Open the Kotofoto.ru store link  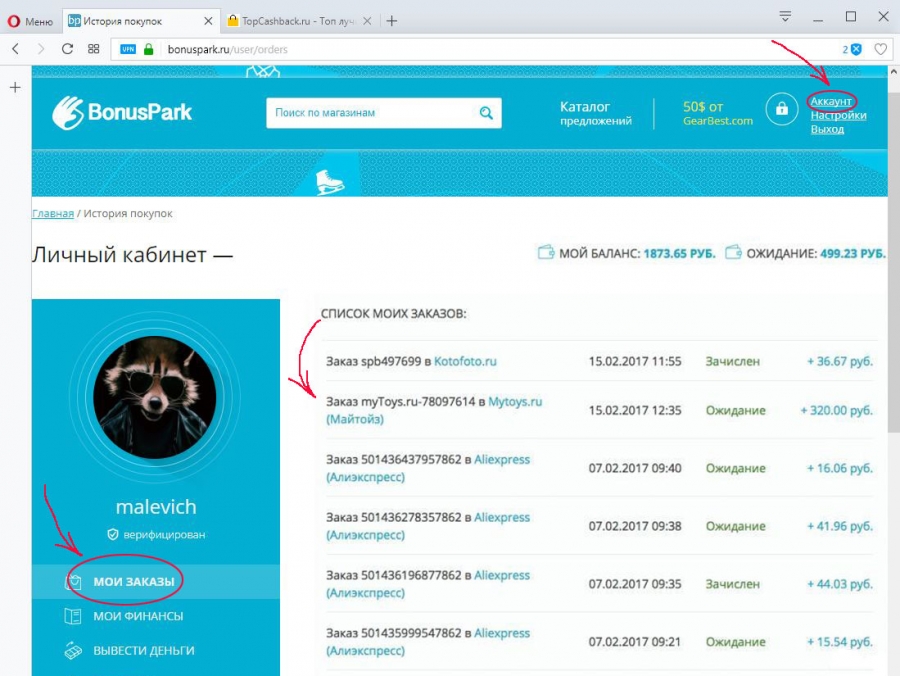pos(465,362)
